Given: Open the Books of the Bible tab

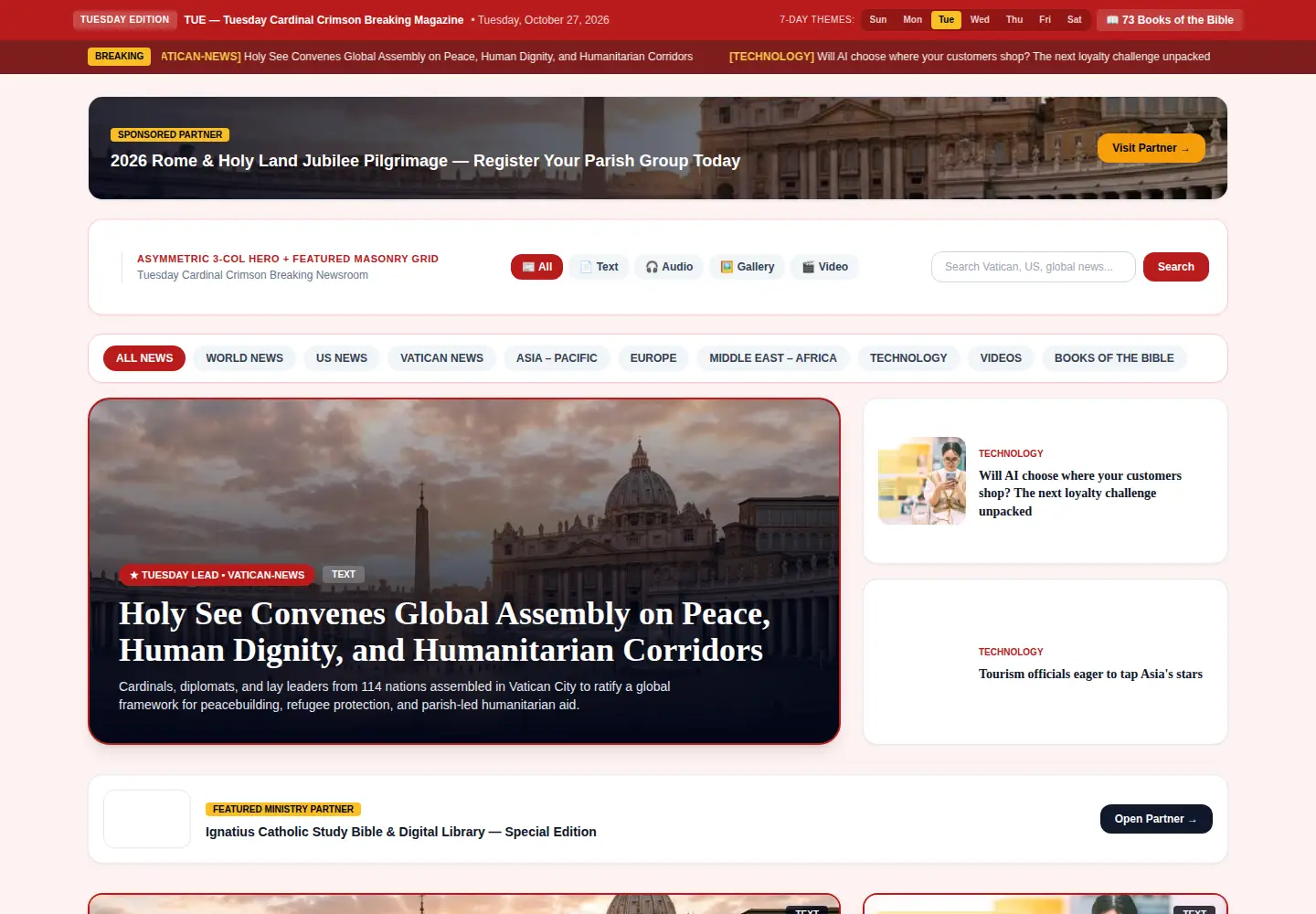Looking at the screenshot, I should pyautogui.click(x=1114, y=358).
